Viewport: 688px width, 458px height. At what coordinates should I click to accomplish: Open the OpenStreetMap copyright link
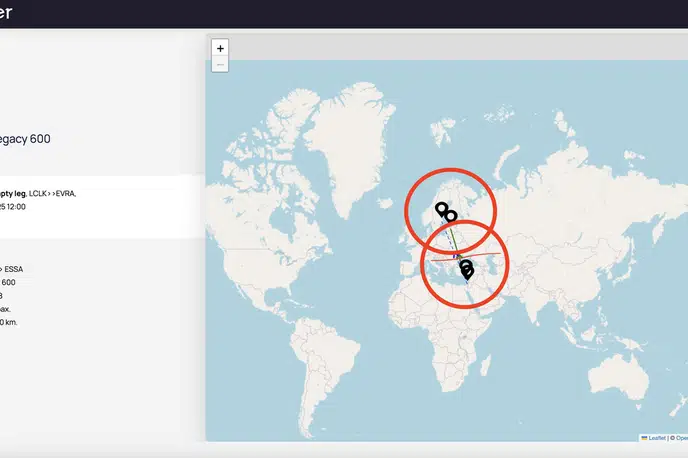pyautogui.click(x=681, y=437)
